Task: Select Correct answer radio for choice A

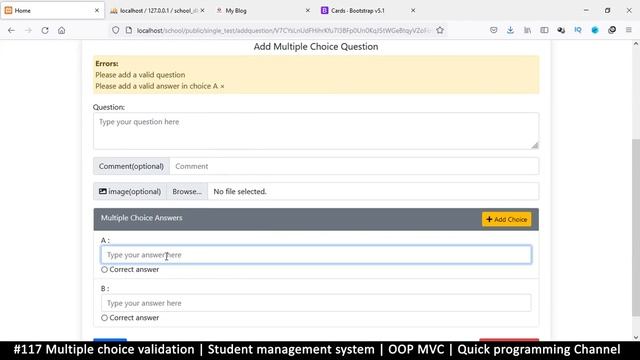Action: point(104,270)
